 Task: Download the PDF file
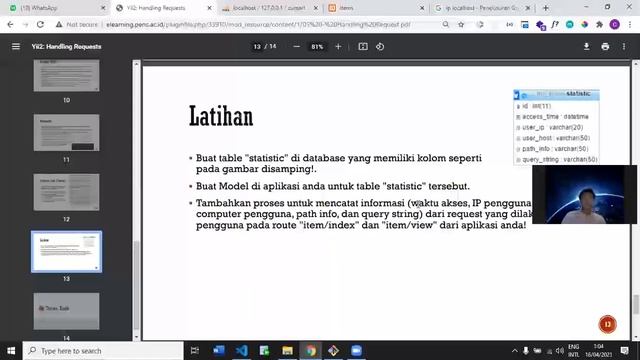coord(586,47)
